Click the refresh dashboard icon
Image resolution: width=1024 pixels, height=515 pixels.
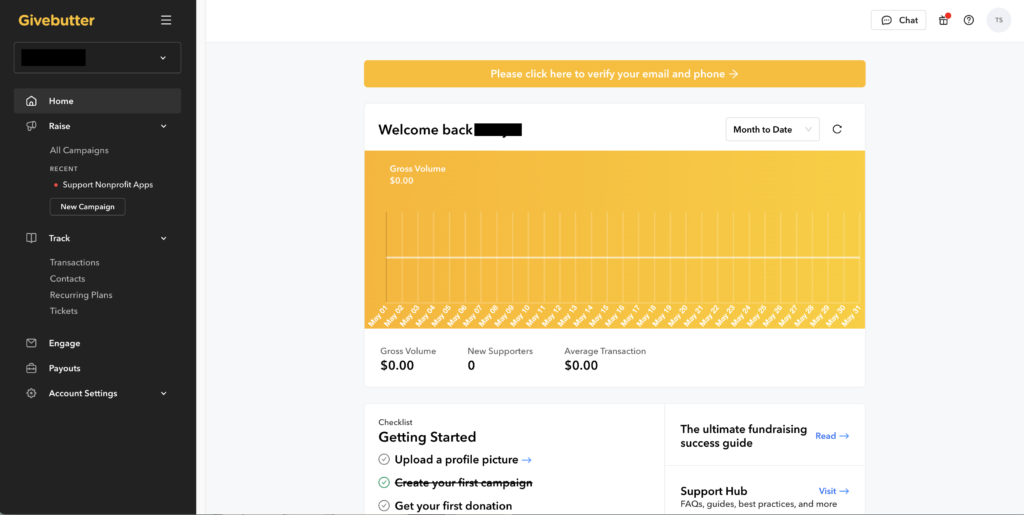click(x=837, y=129)
